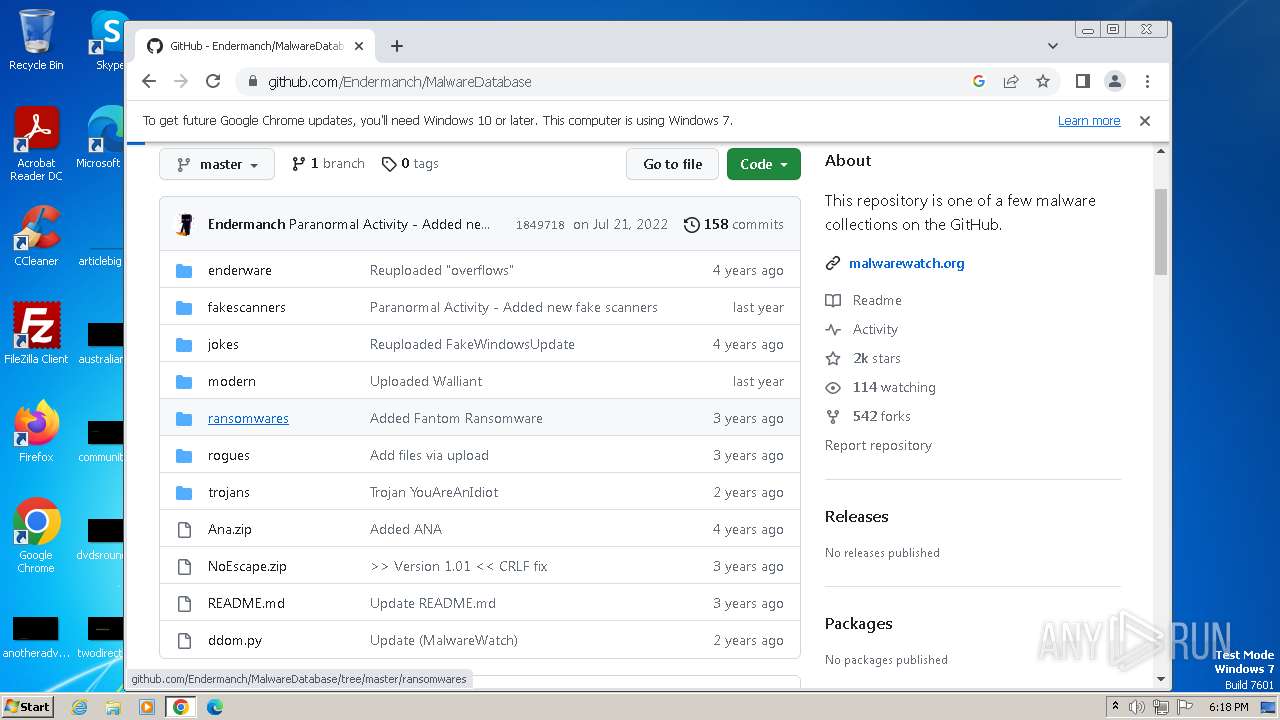
Task: View 542 forks
Action: tap(868, 417)
